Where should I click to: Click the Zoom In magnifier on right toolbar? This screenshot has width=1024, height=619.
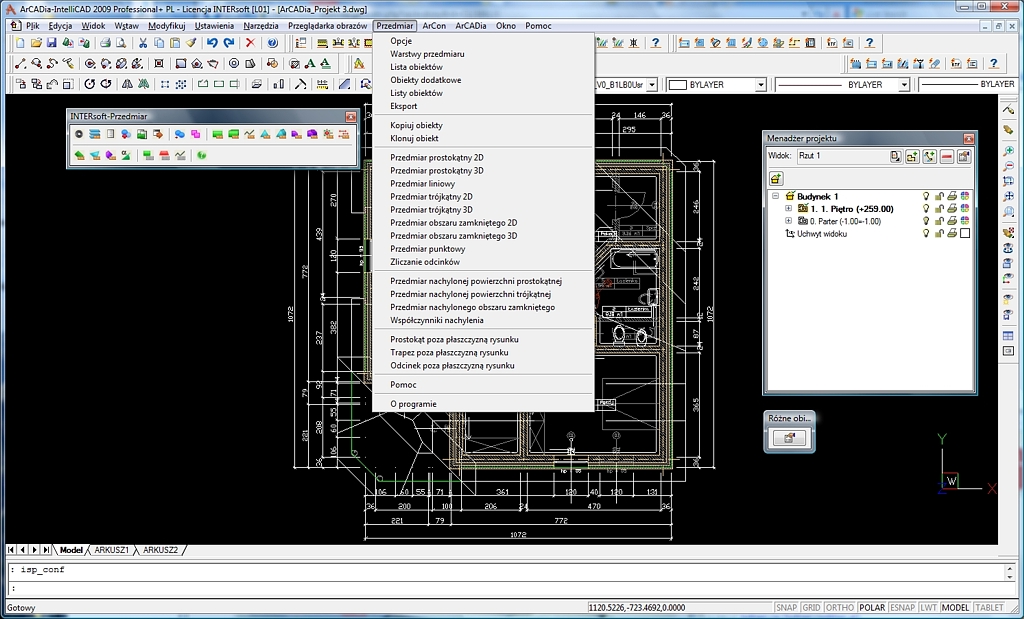point(1008,151)
